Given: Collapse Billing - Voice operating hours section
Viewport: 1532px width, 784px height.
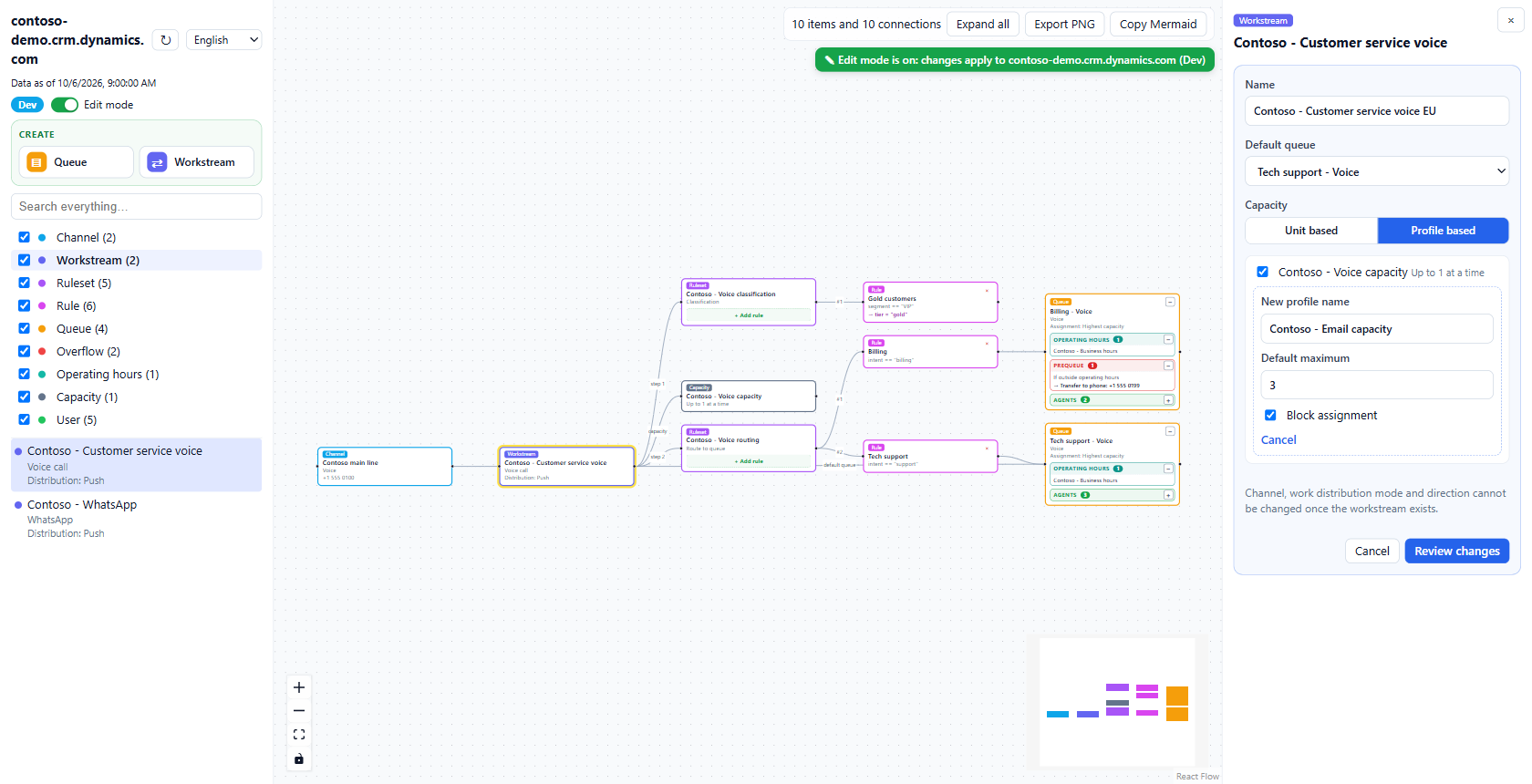Looking at the screenshot, I should [x=1168, y=339].
